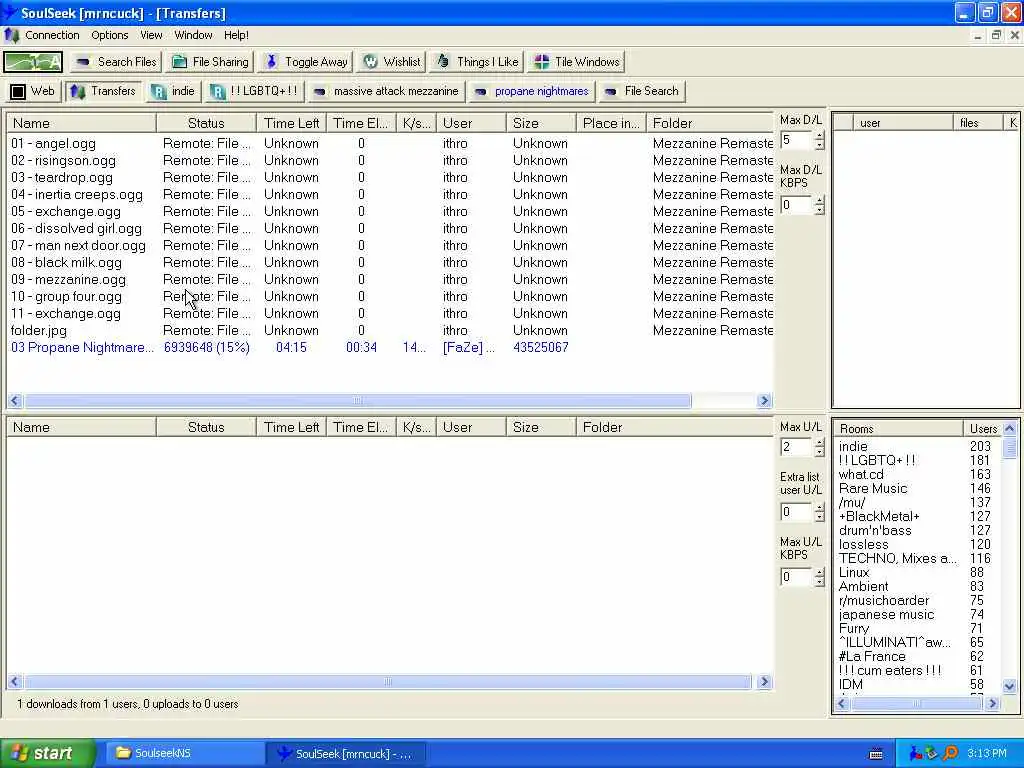Click the downloads horizontal scrollbar thumb
1024x768 pixels.
tap(357, 400)
